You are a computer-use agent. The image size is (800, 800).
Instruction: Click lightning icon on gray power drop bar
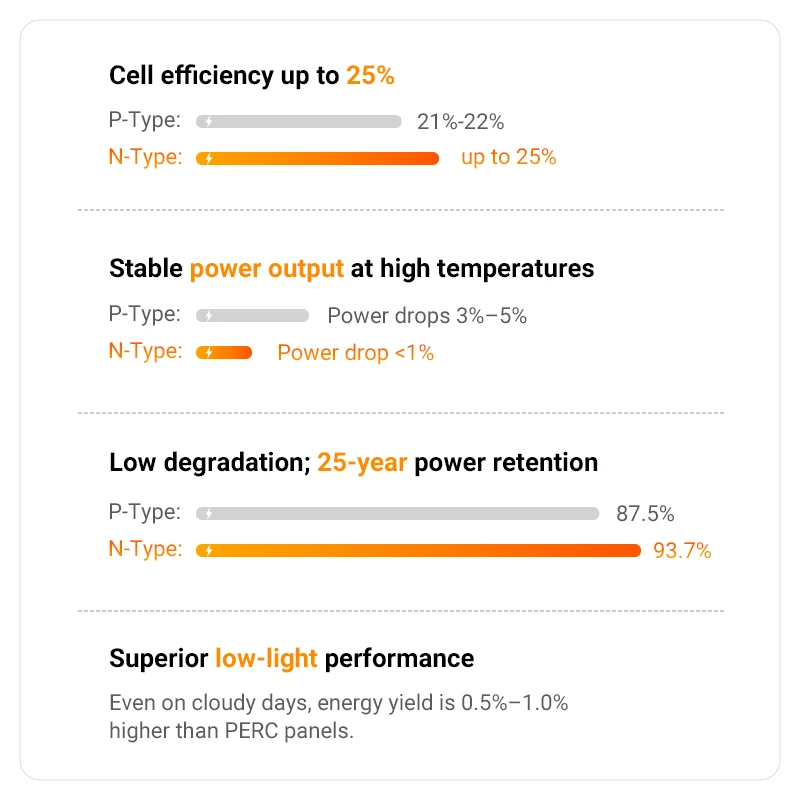(208, 315)
